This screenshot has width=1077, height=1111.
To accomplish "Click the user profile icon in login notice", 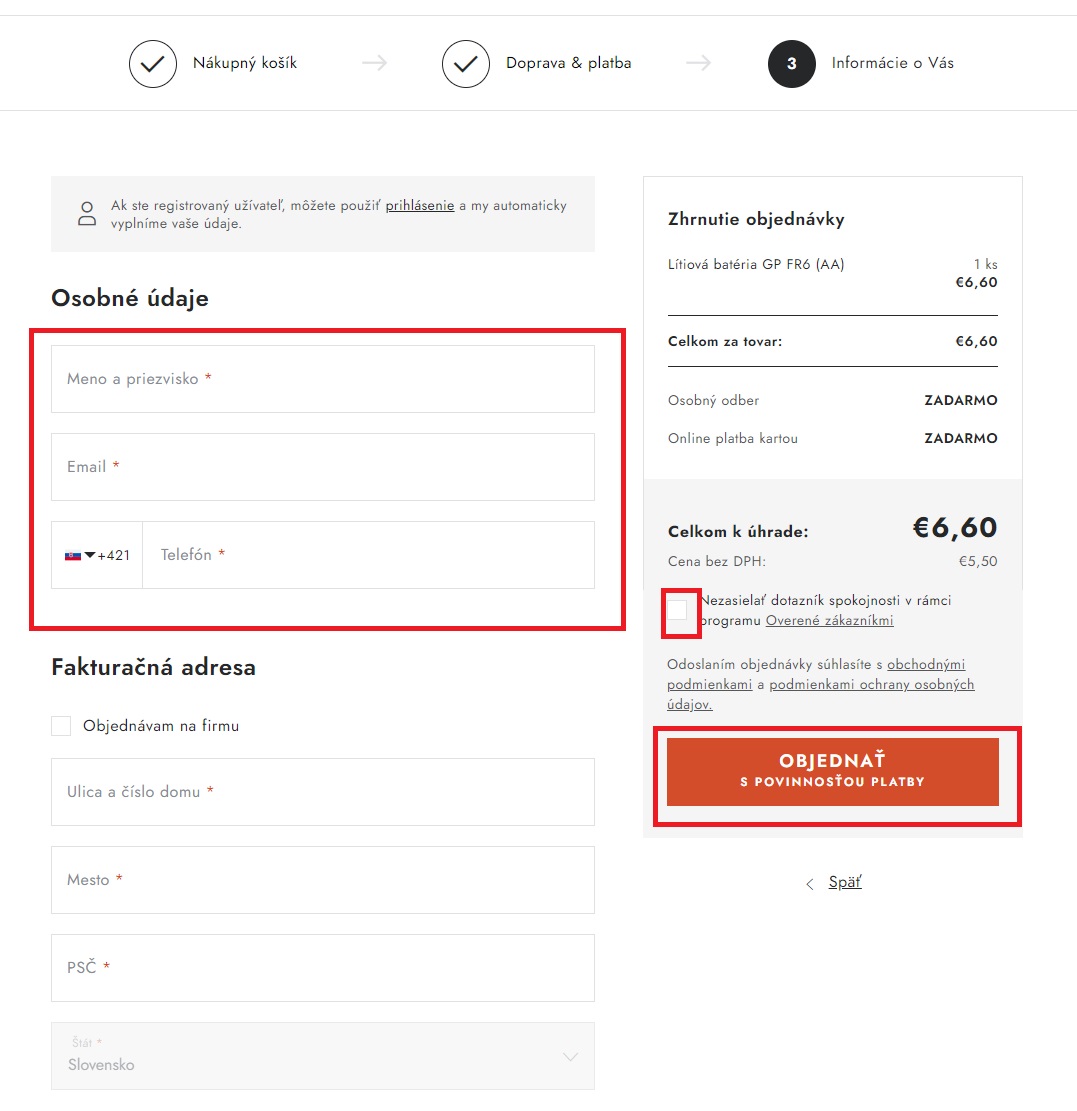I will tap(87, 214).
